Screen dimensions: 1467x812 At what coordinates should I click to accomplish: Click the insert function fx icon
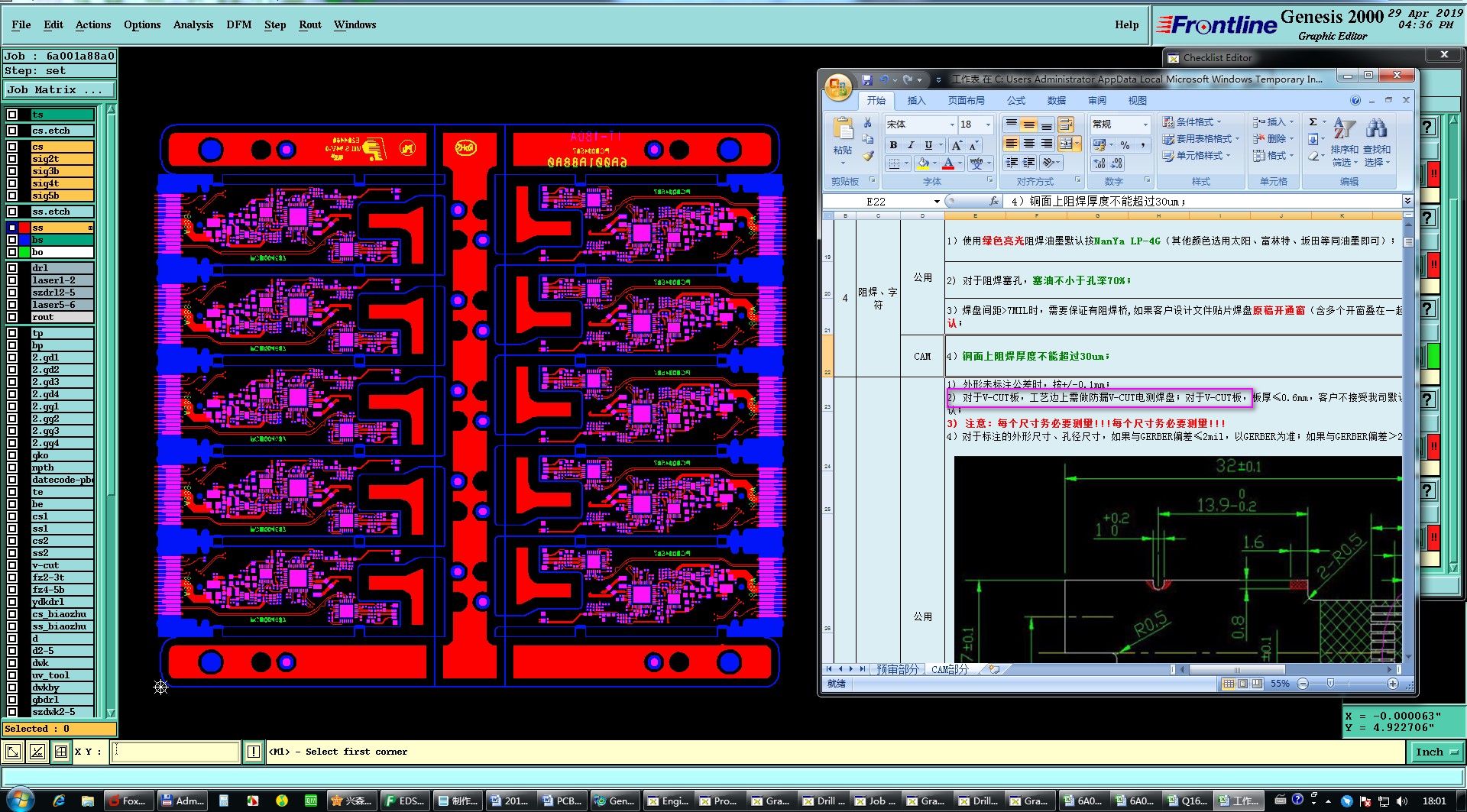tap(993, 201)
